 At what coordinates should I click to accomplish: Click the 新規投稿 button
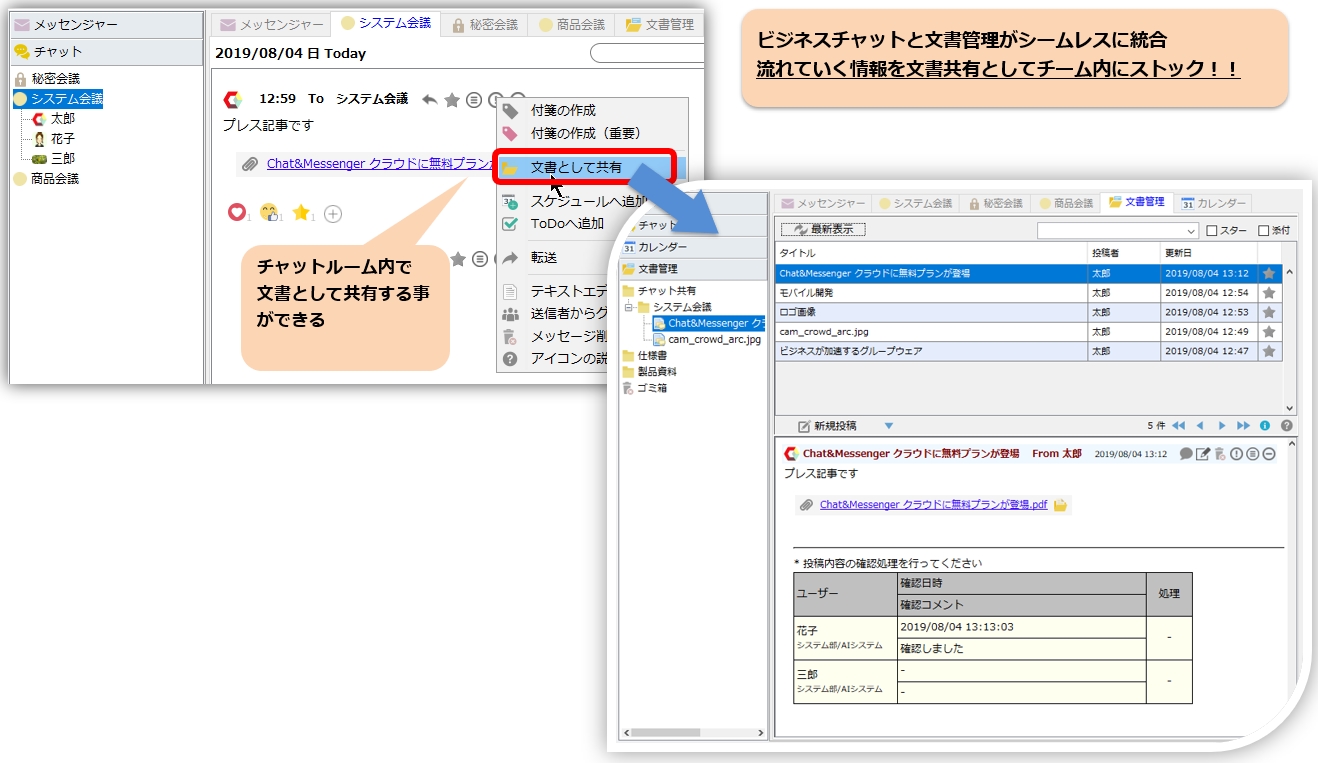point(826,426)
